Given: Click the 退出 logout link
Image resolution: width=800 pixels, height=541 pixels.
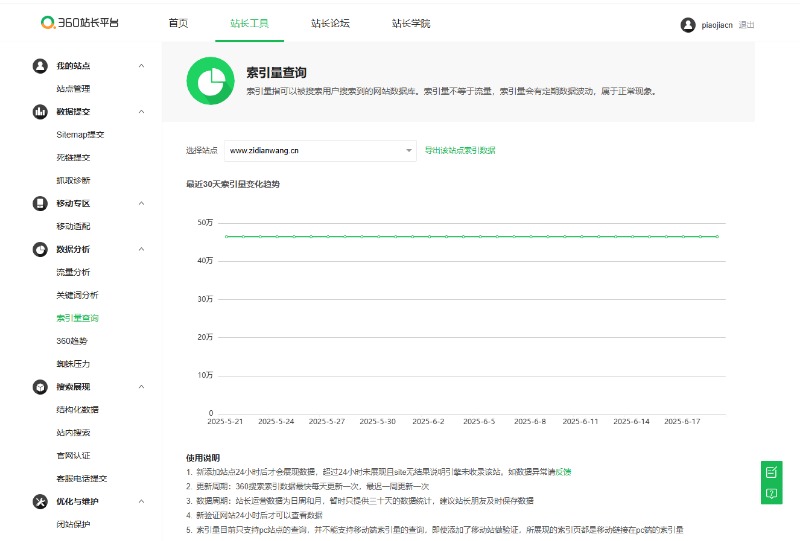Looking at the screenshot, I should coord(746,25).
